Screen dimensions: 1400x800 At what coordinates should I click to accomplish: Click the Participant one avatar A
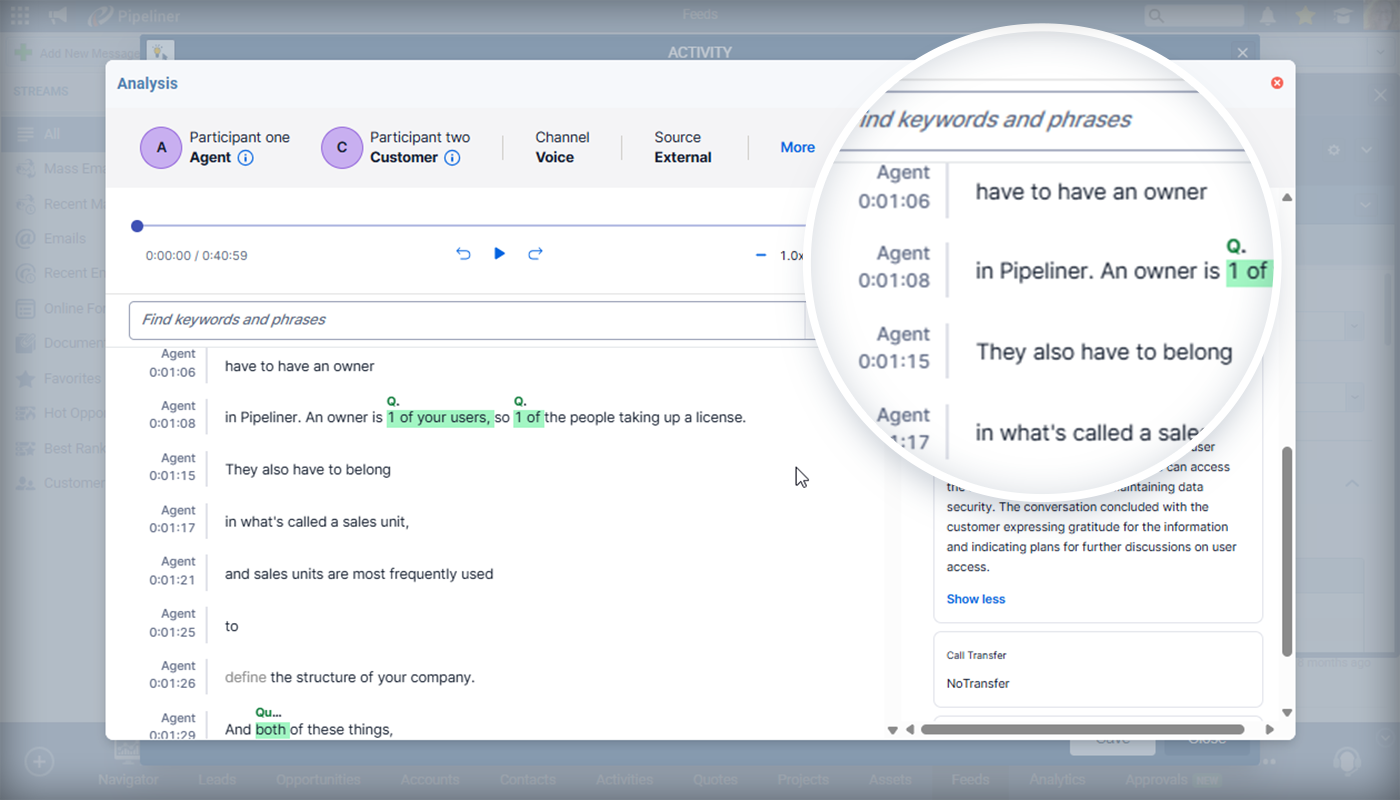click(161, 148)
